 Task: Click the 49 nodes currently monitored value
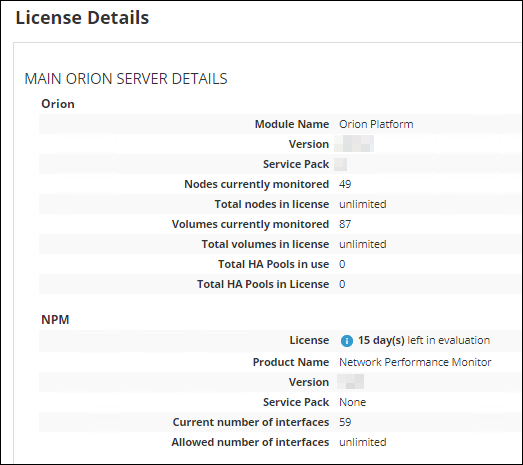click(x=345, y=184)
